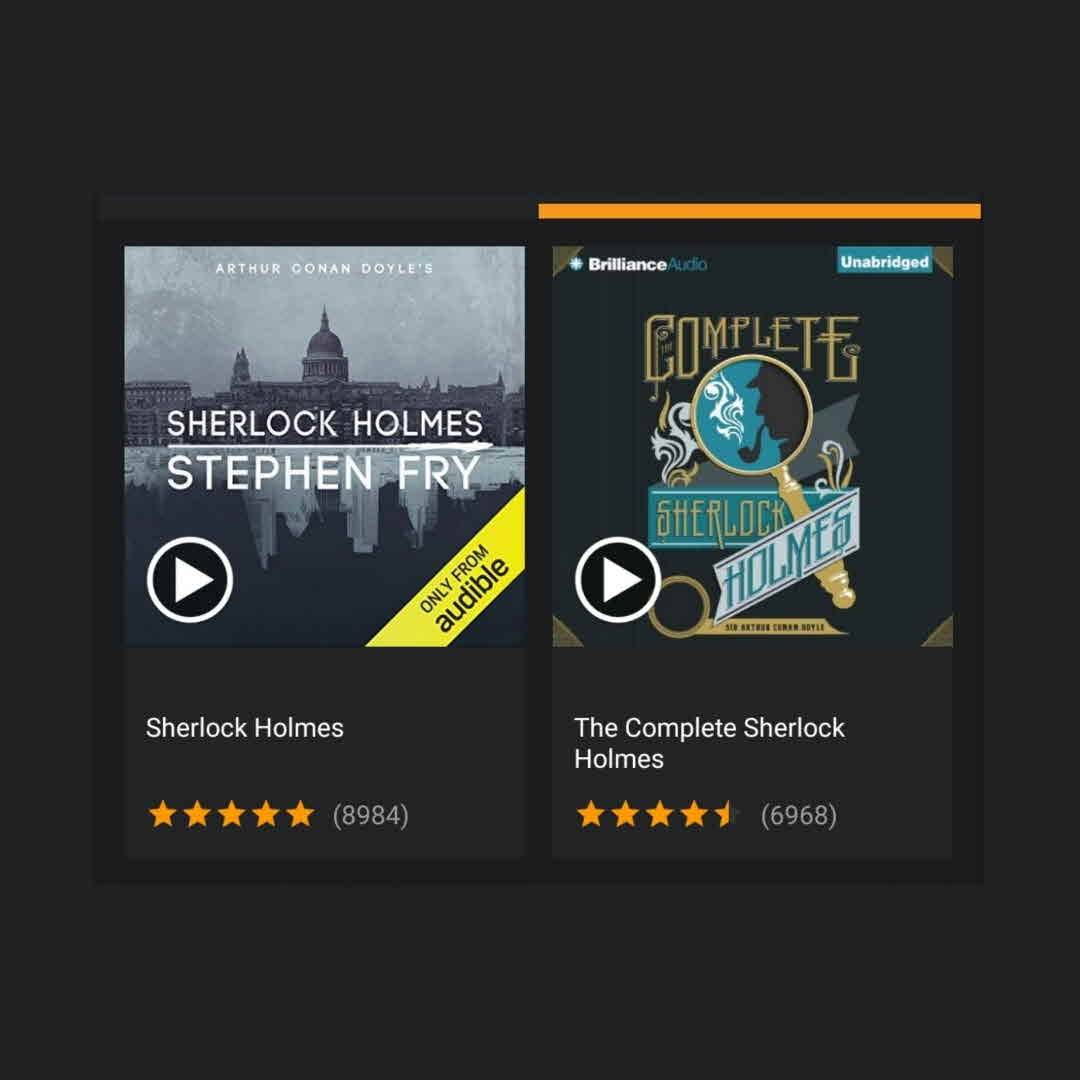The height and width of the screenshot is (1080, 1080).
Task: Click the first star of Sherlock Holmes rating
Action: [x=163, y=814]
